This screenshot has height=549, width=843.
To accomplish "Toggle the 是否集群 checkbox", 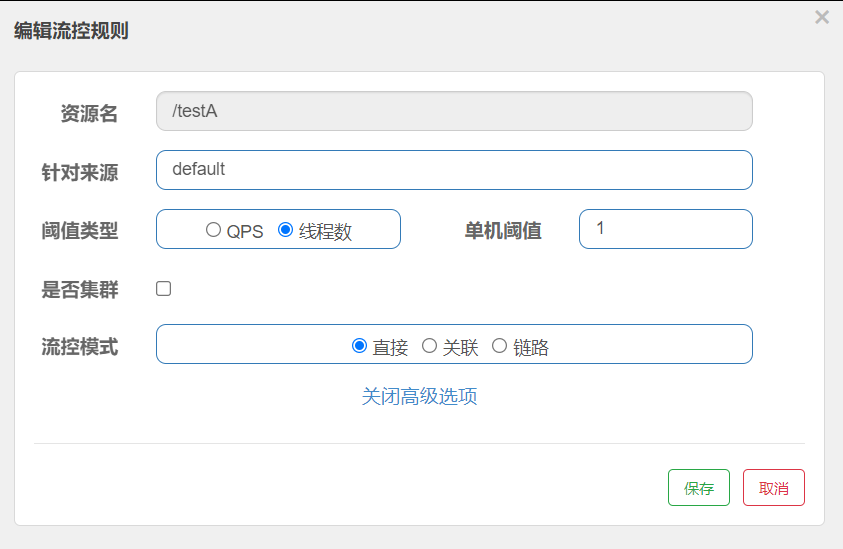I will coord(163,289).
